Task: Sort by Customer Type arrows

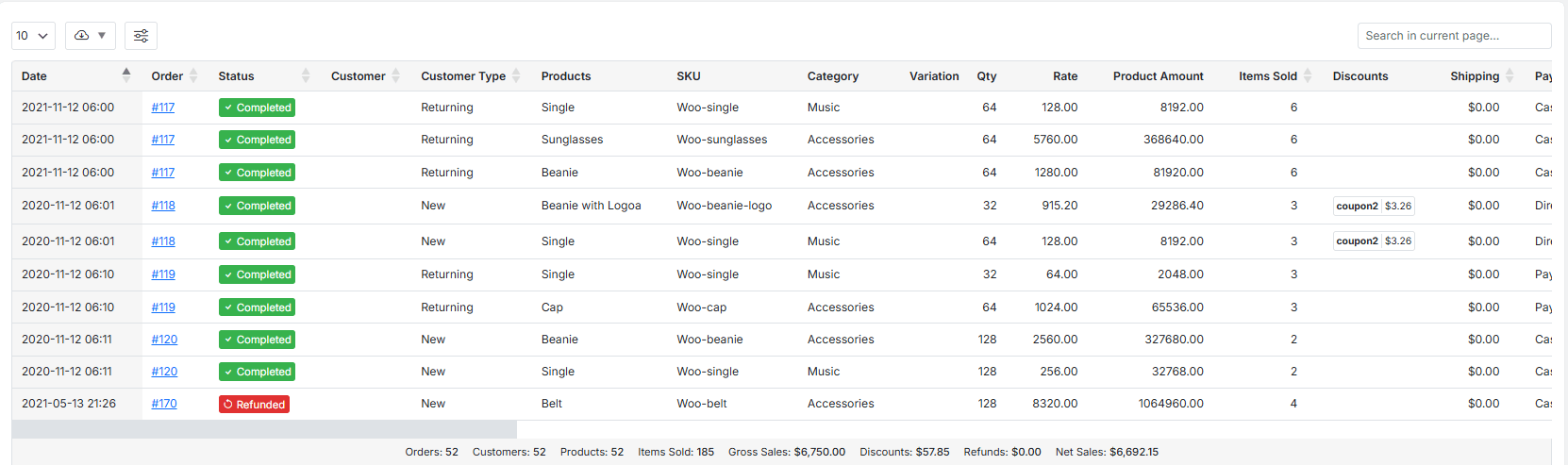Action: (516, 75)
